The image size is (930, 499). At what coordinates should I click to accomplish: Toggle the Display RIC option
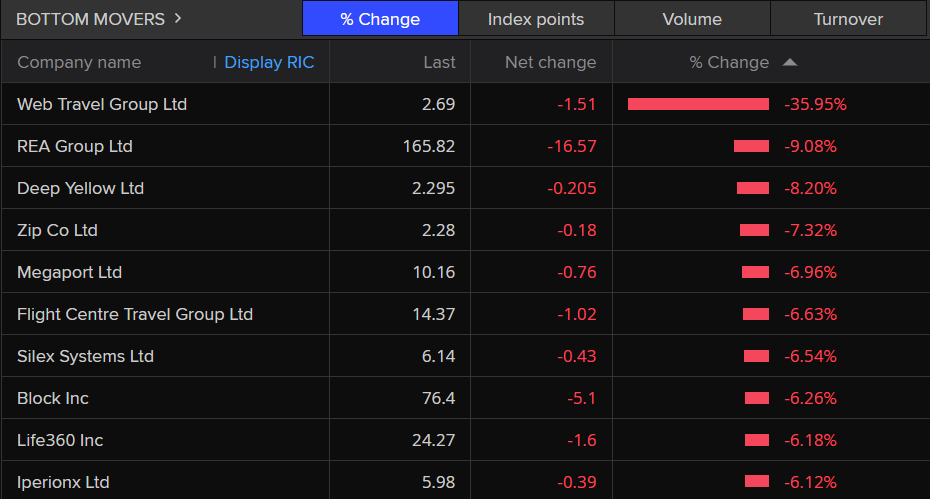[268, 62]
